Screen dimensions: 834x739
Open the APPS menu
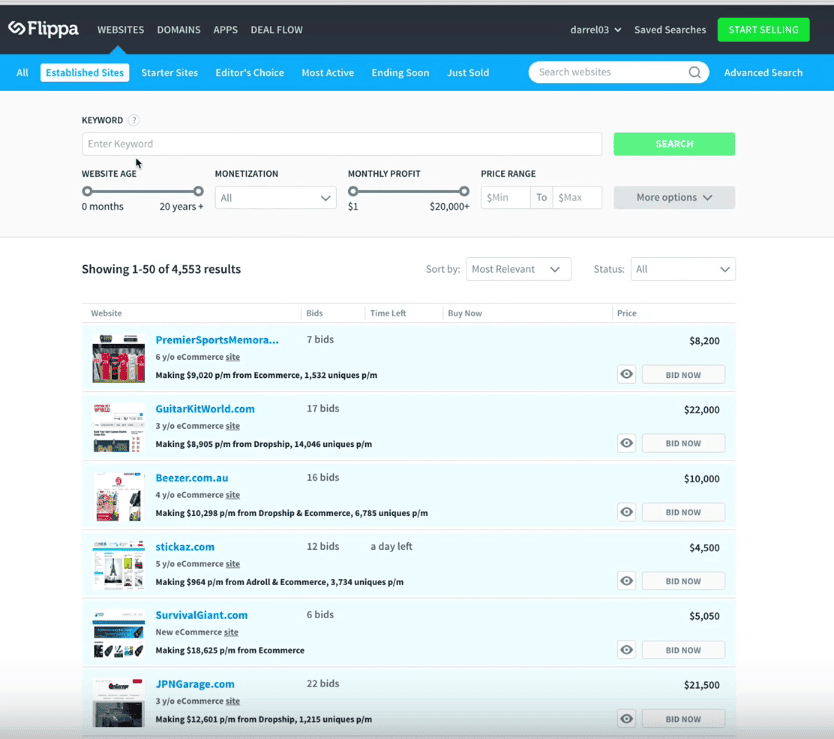226,30
